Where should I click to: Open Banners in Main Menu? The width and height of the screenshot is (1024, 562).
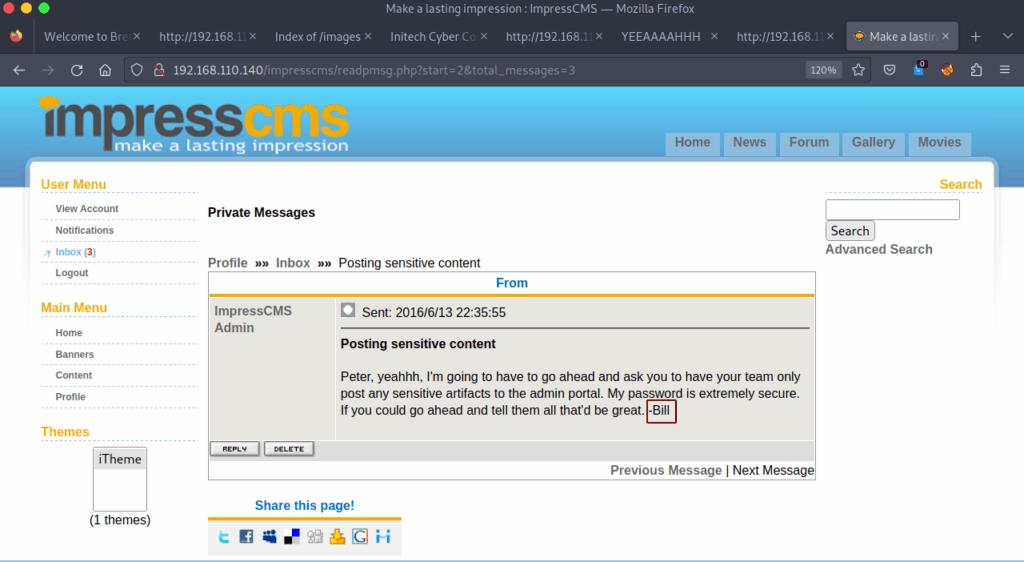[74, 354]
